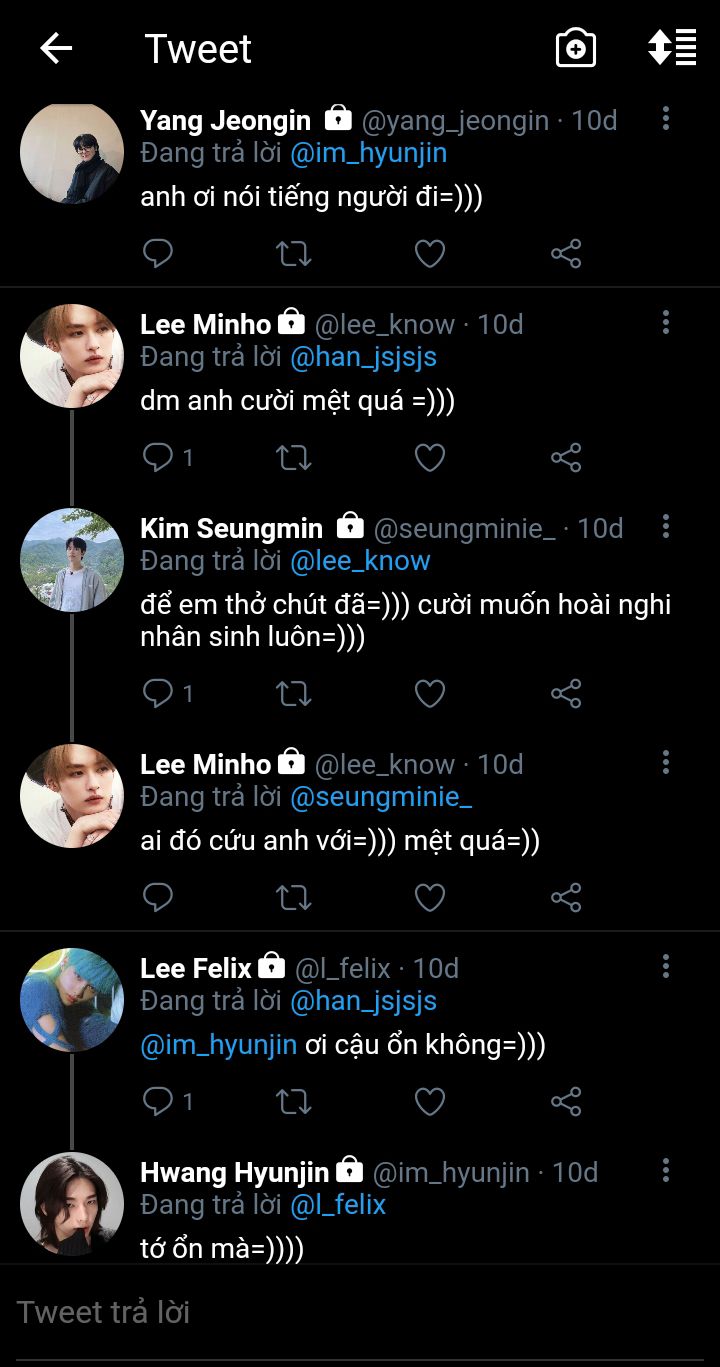Retweet Lee Felix's tweet
The image size is (720, 1367).
click(x=293, y=1102)
